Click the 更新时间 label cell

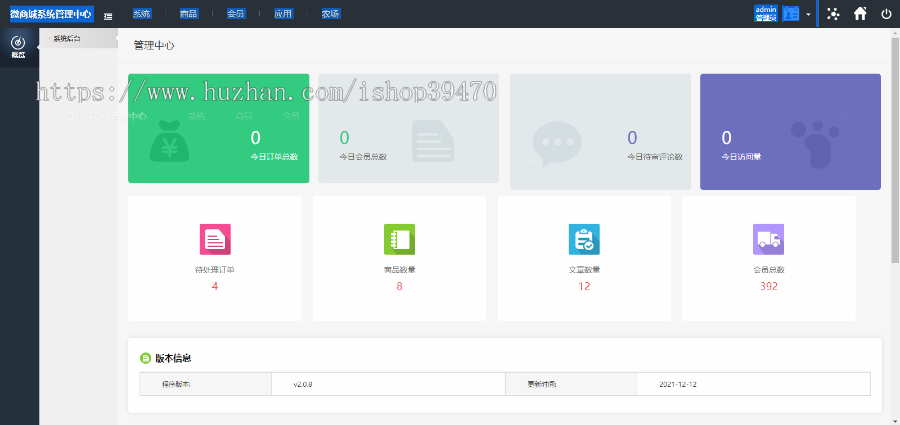pos(572,384)
